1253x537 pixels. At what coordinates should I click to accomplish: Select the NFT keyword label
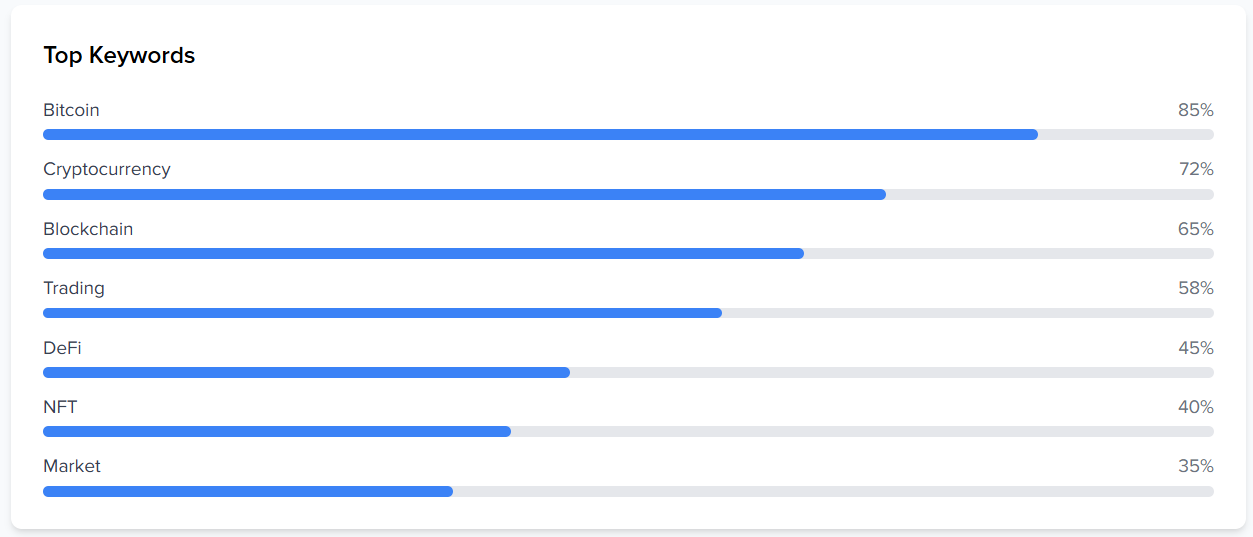coord(60,407)
